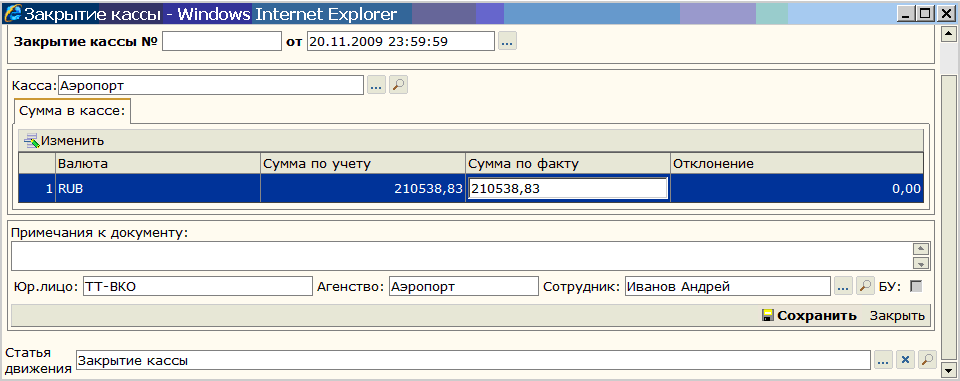Click the notes scroll-up arrow
Viewport: 960px width, 381px height.
click(921, 249)
